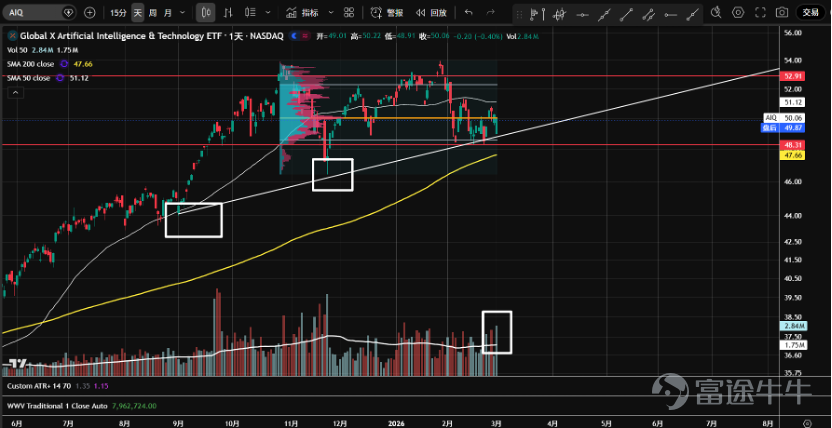Switch to 月 monthly interval
Screen dimensions: 832x428
(168, 12)
